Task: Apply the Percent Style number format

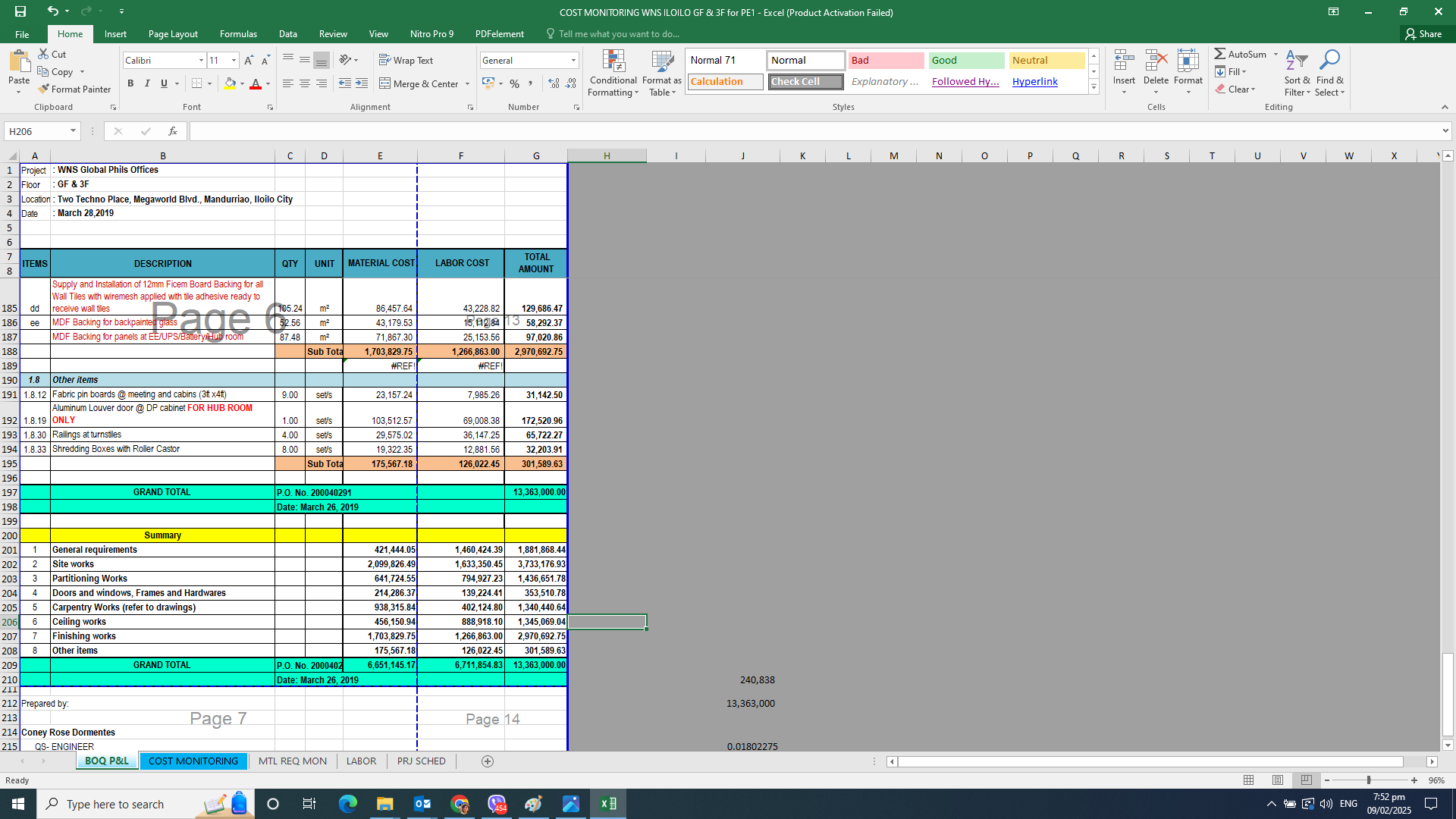Action: click(513, 84)
